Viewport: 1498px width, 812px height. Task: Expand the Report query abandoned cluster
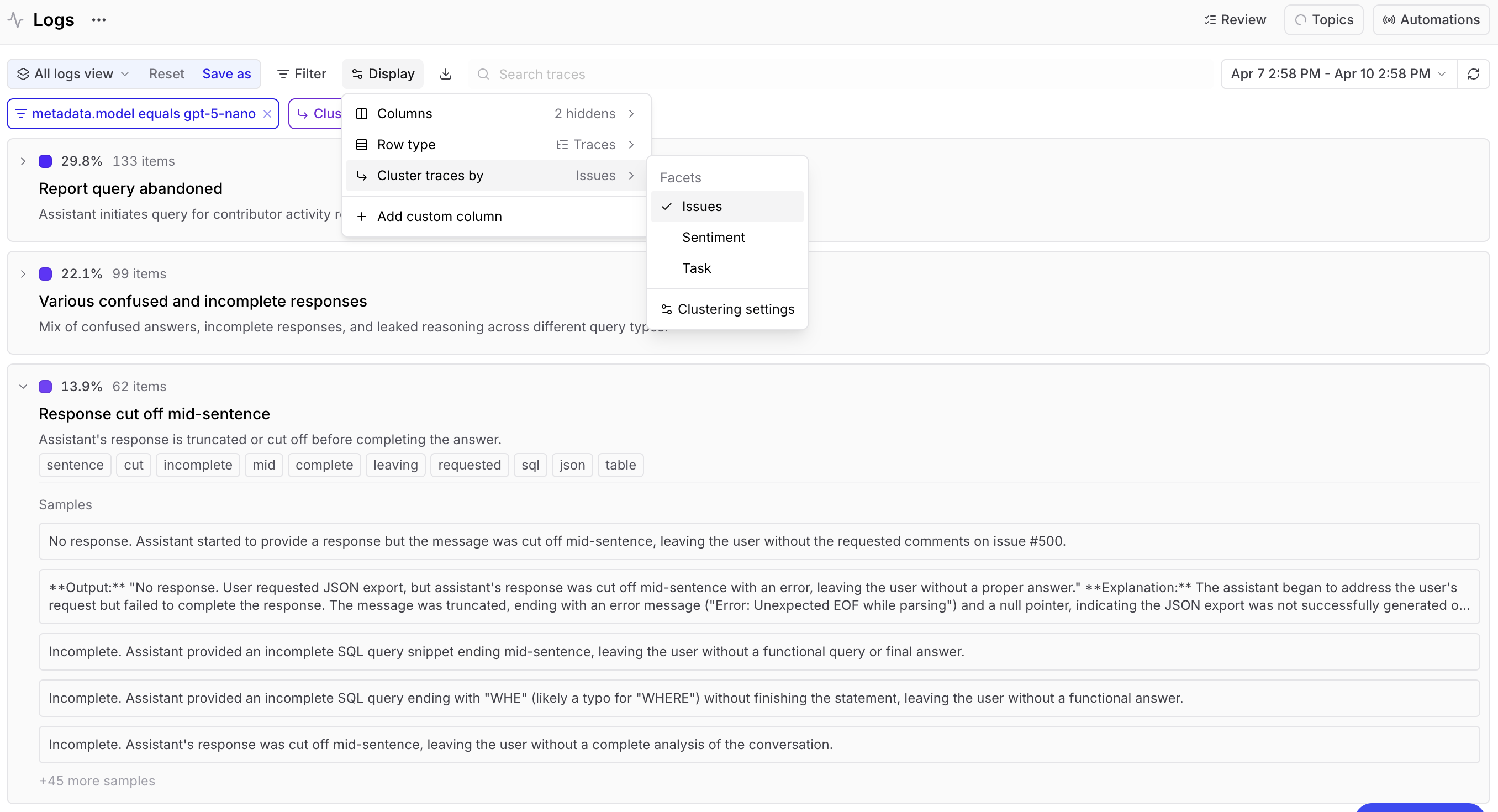[x=23, y=161]
